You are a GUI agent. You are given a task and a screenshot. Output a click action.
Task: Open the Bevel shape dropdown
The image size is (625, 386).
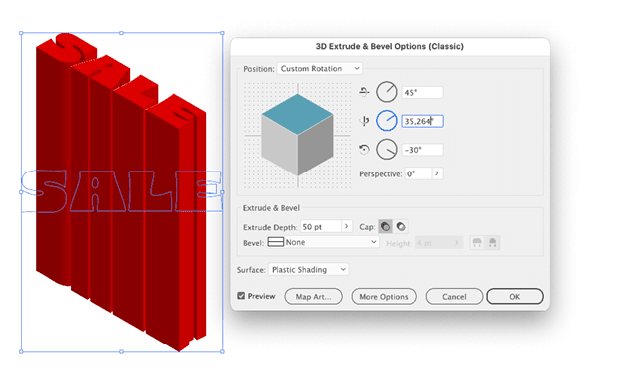322,242
